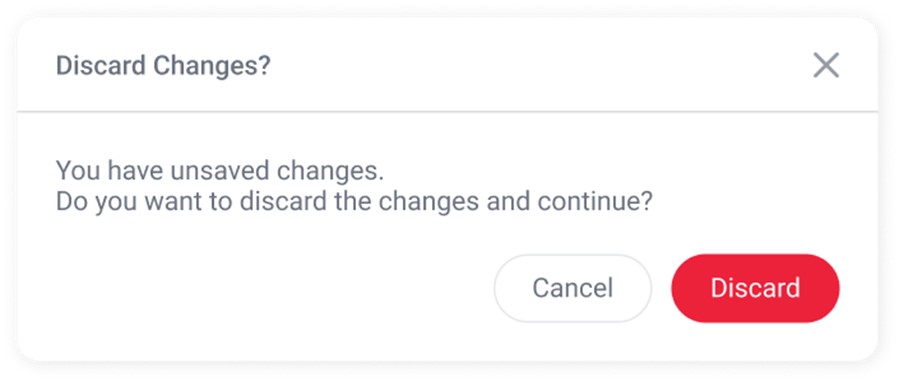Select the 'Discard Changes?' title text
899x382 pixels.
pos(163,66)
